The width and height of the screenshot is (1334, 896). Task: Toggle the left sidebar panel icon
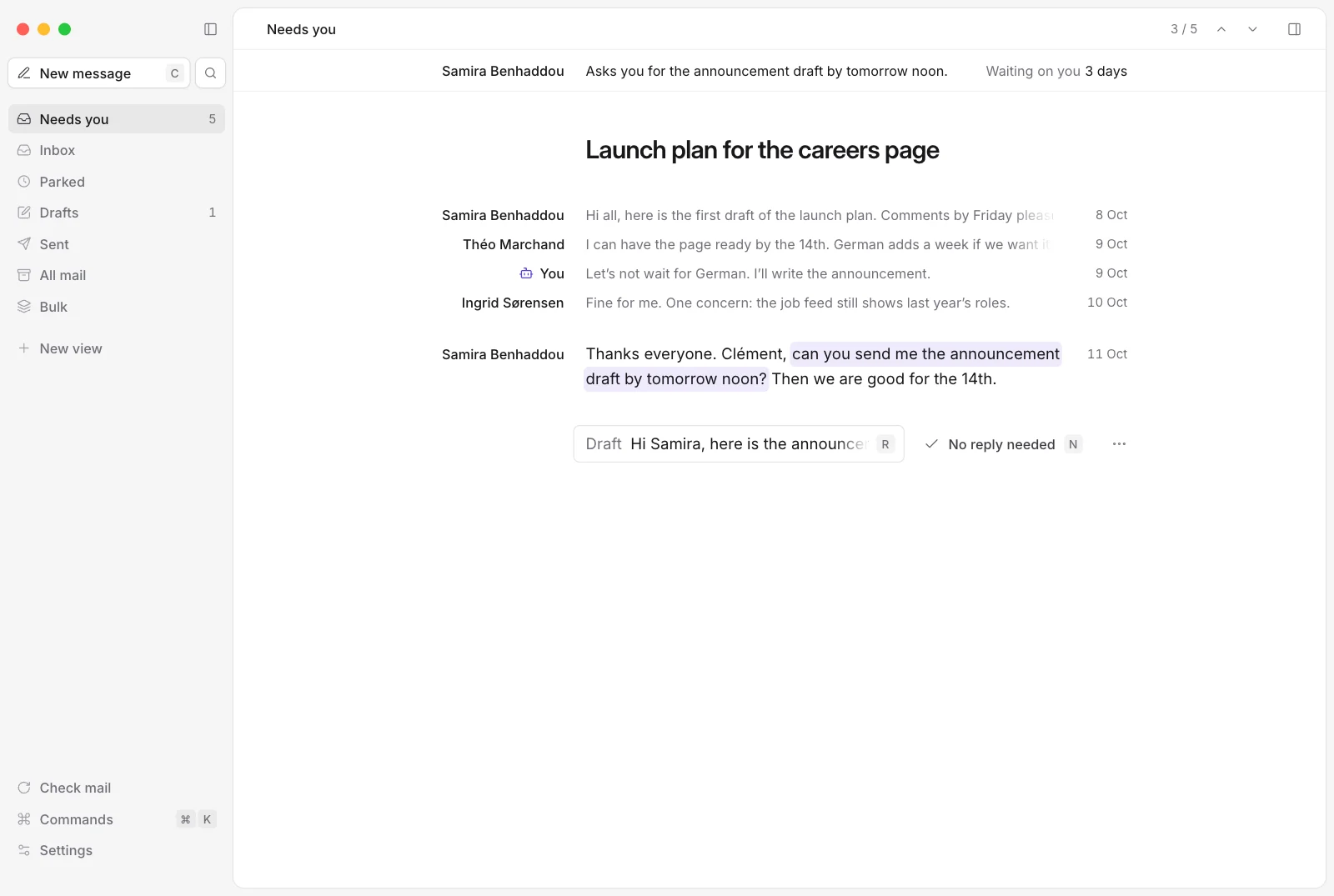[x=210, y=29]
